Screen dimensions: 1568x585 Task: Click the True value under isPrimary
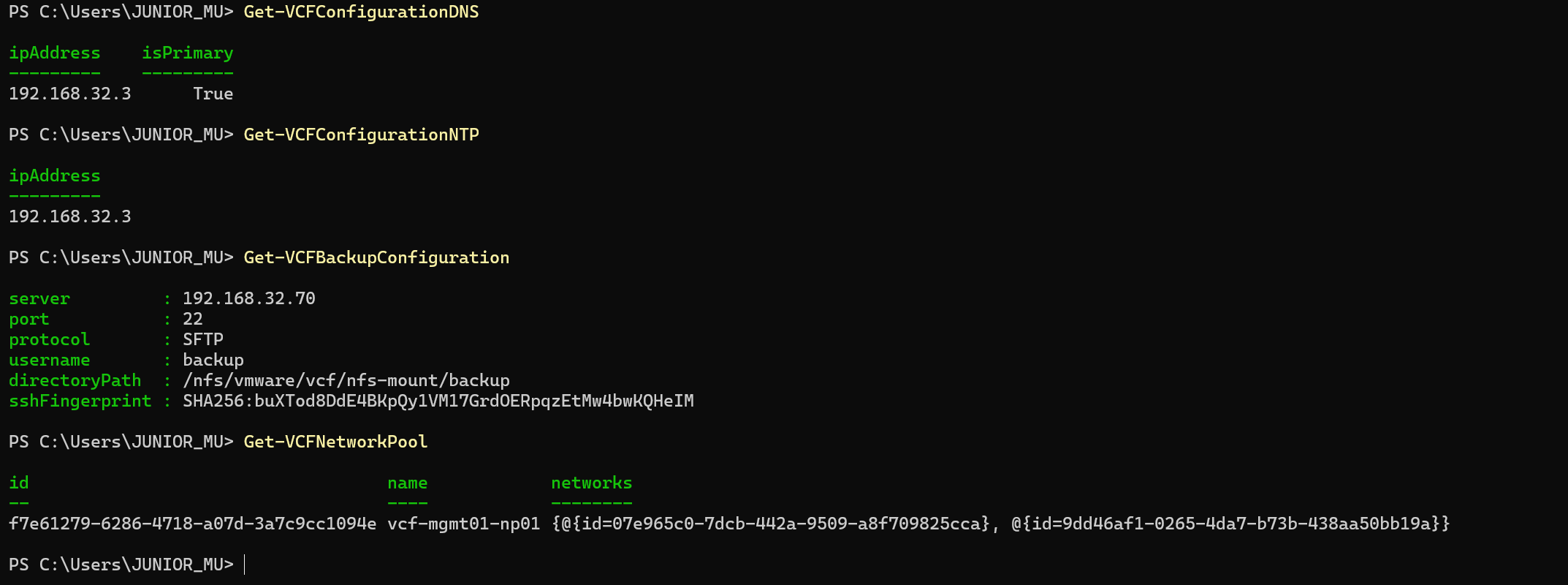(213, 94)
